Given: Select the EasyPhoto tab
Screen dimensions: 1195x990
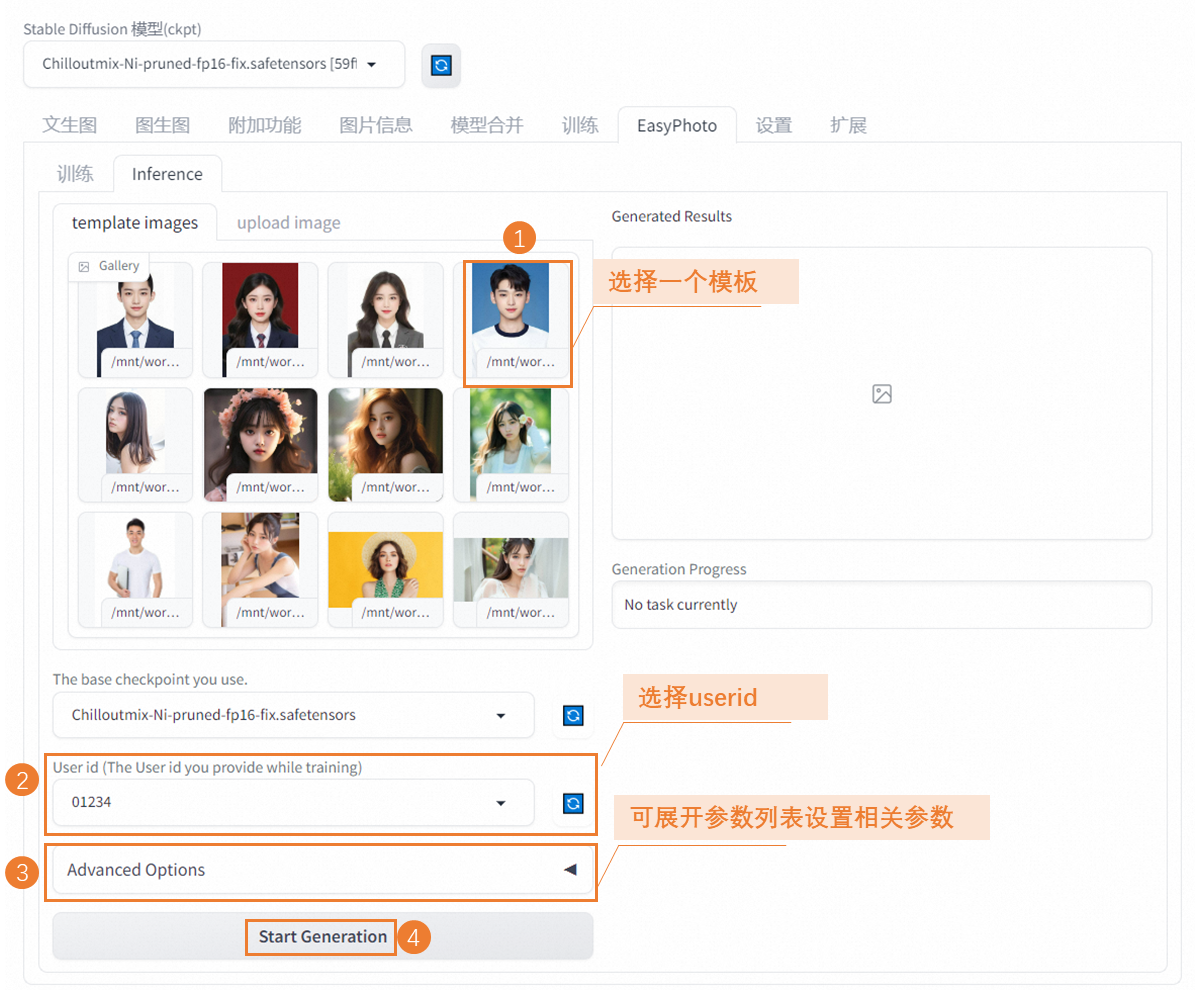Looking at the screenshot, I should click(x=677, y=125).
